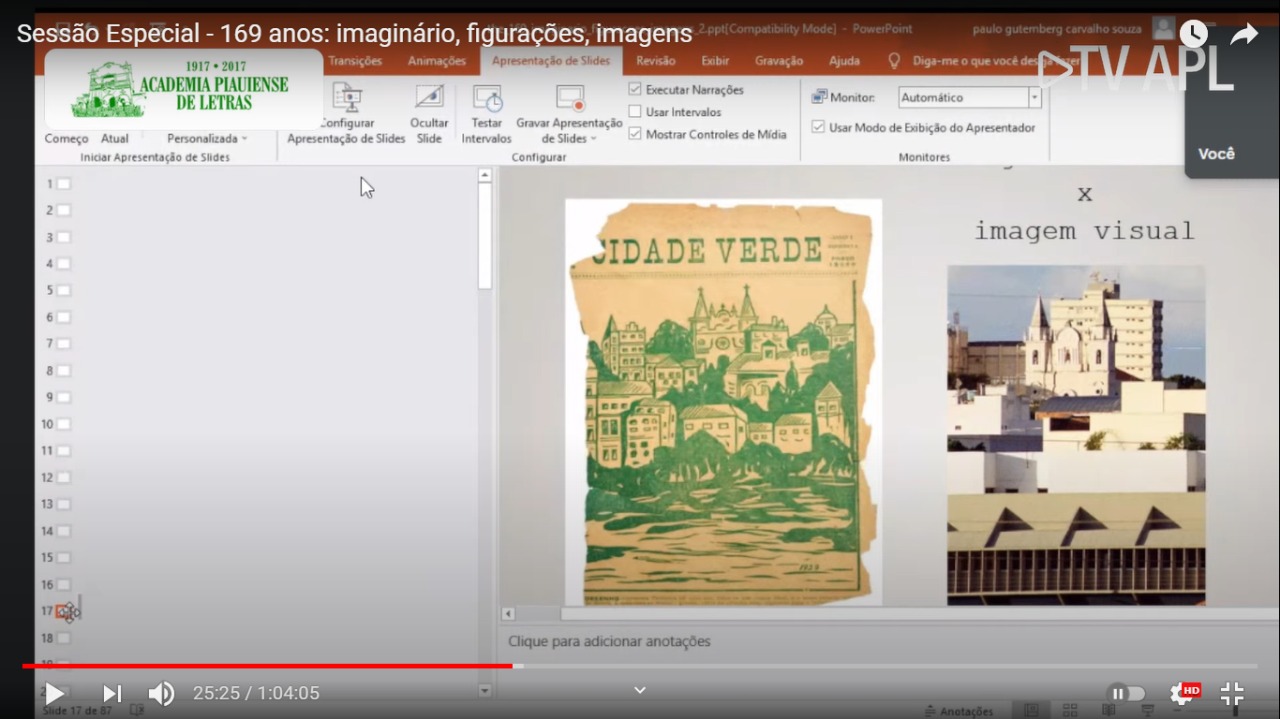This screenshot has height=719, width=1280.
Task: Click the Share arrow icon
Action: (1244, 34)
